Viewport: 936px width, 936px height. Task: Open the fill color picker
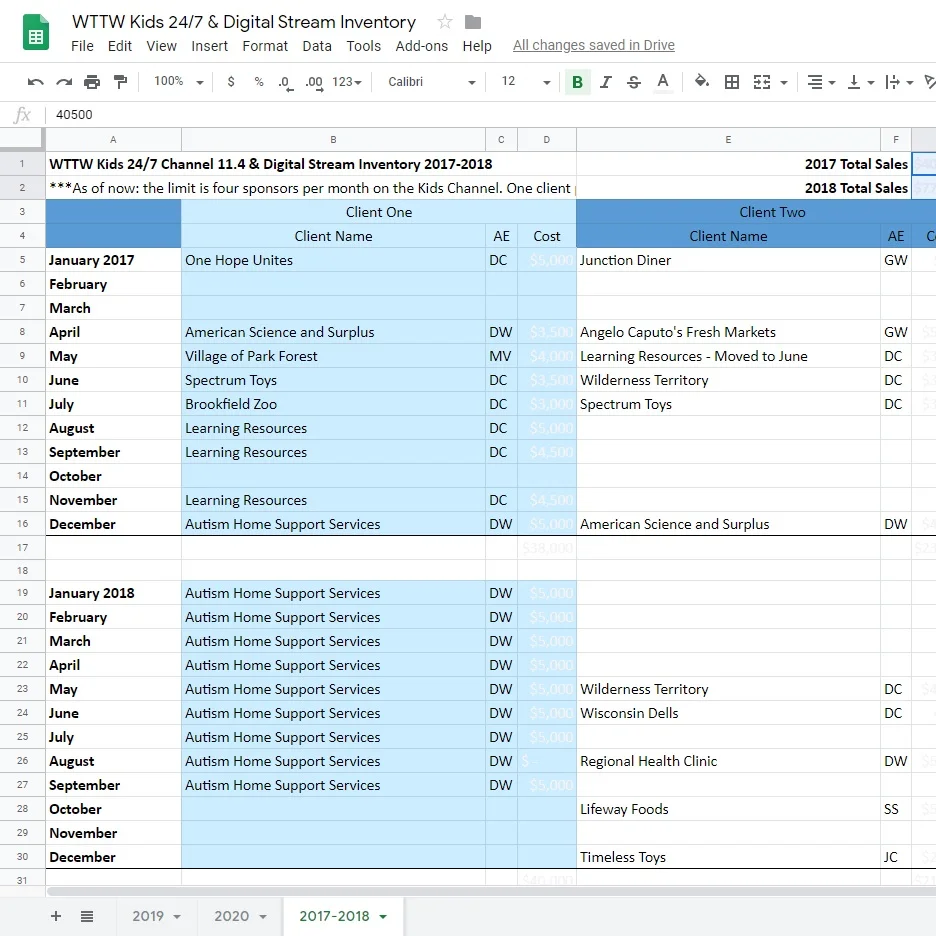(701, 81)
